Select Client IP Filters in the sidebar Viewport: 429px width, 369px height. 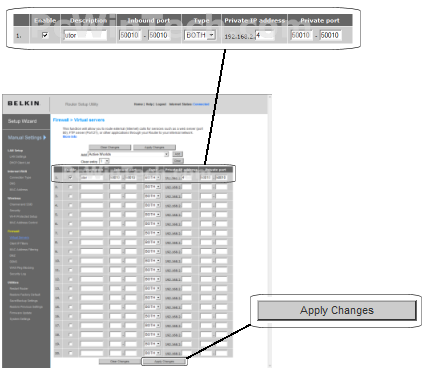(x=19, y=244)
